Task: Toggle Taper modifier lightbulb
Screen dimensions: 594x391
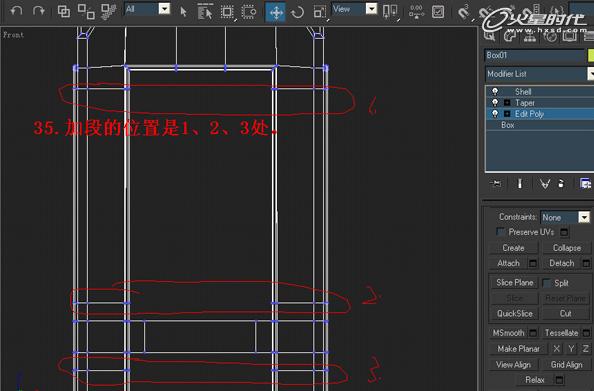Action: (495, 103)
